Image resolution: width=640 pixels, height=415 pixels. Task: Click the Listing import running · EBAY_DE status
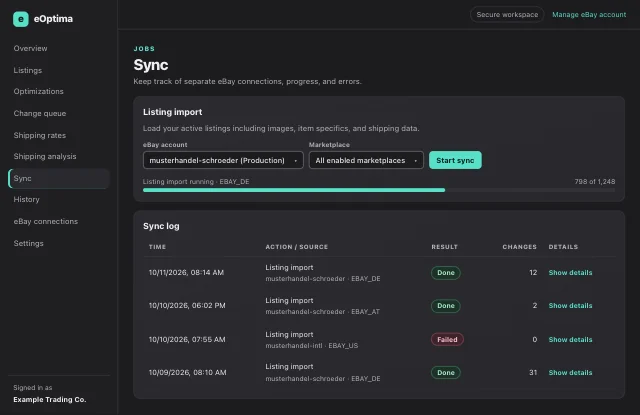[196, 182]
